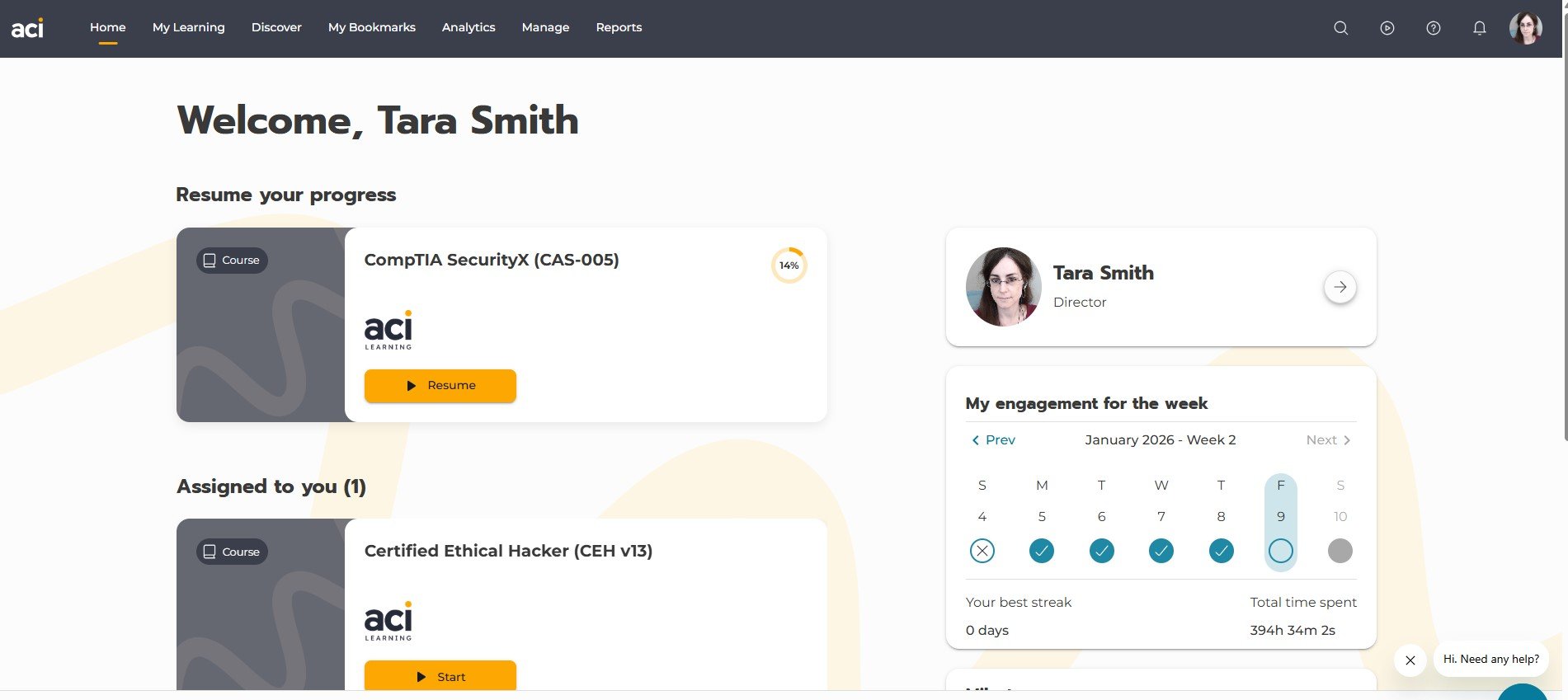Go to the previous week with Prev
The height and width of the screenshot is (700, 1568).
click(993, 440)
